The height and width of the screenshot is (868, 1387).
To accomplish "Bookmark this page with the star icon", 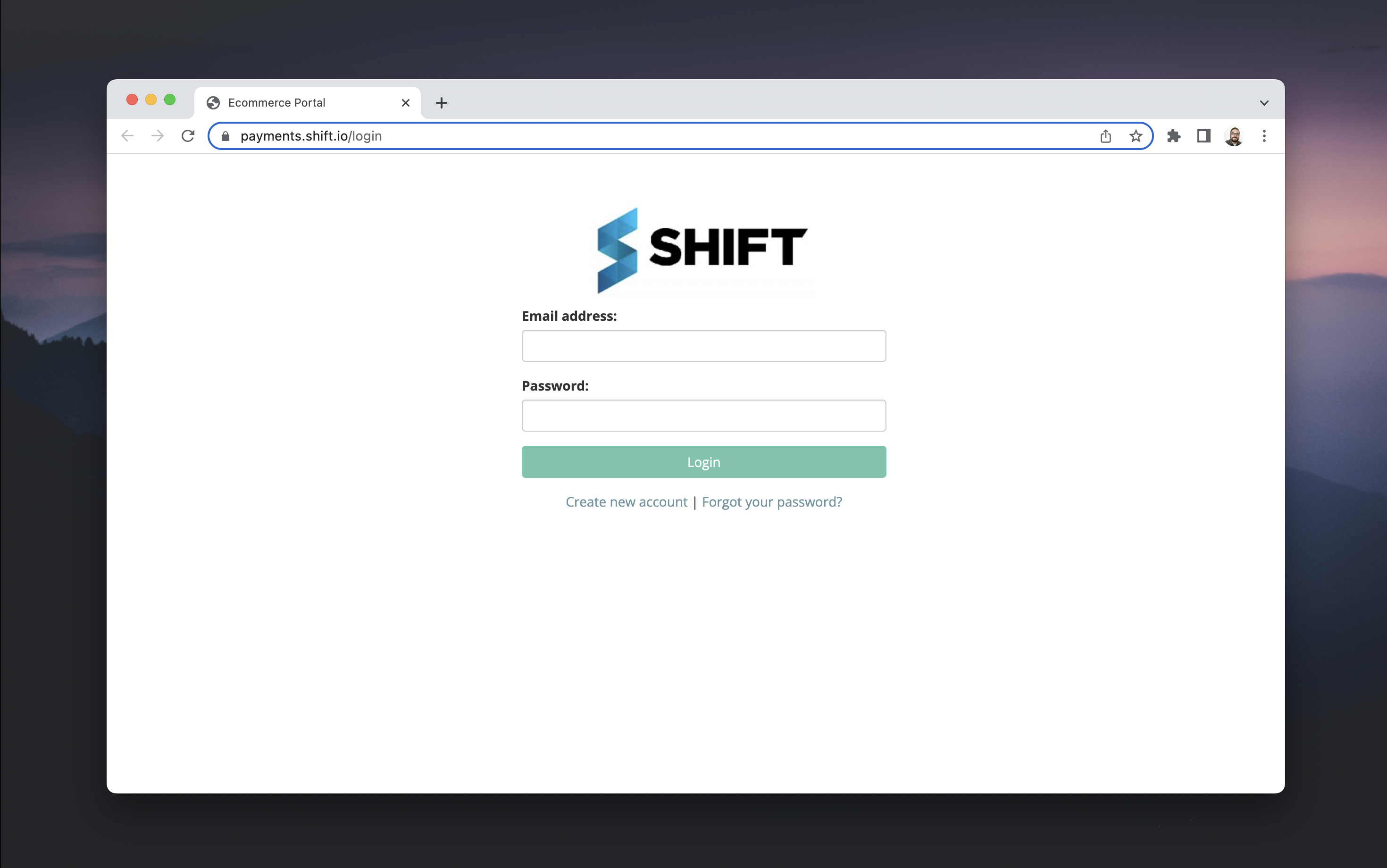I will point(1136,136).
